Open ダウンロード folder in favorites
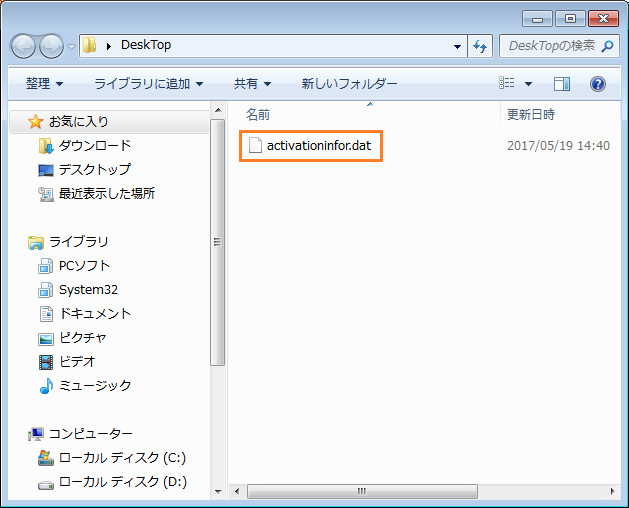The height and width of the screenshot is (508, 629). point(94,146)
